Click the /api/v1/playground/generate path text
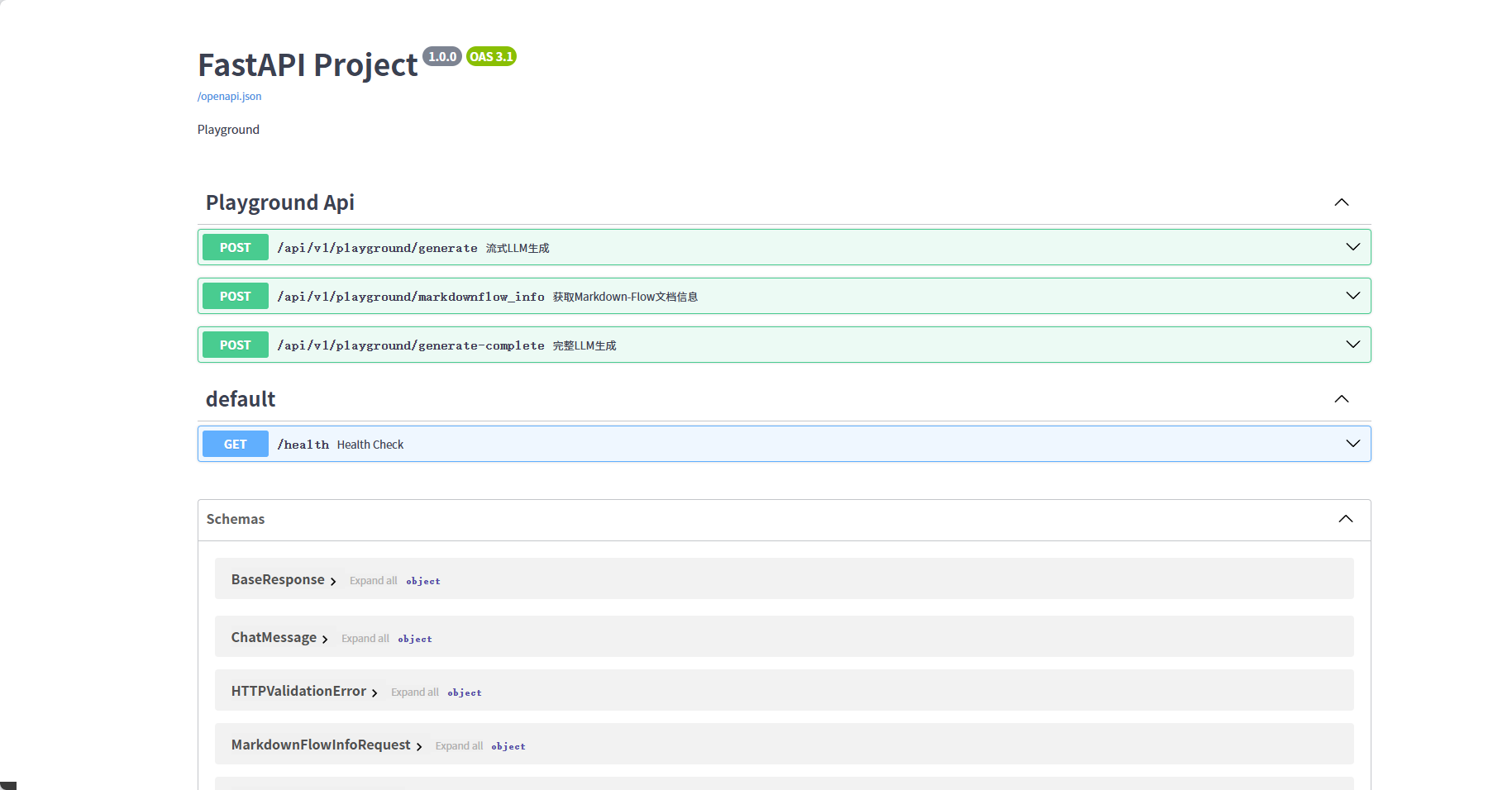 377,248
